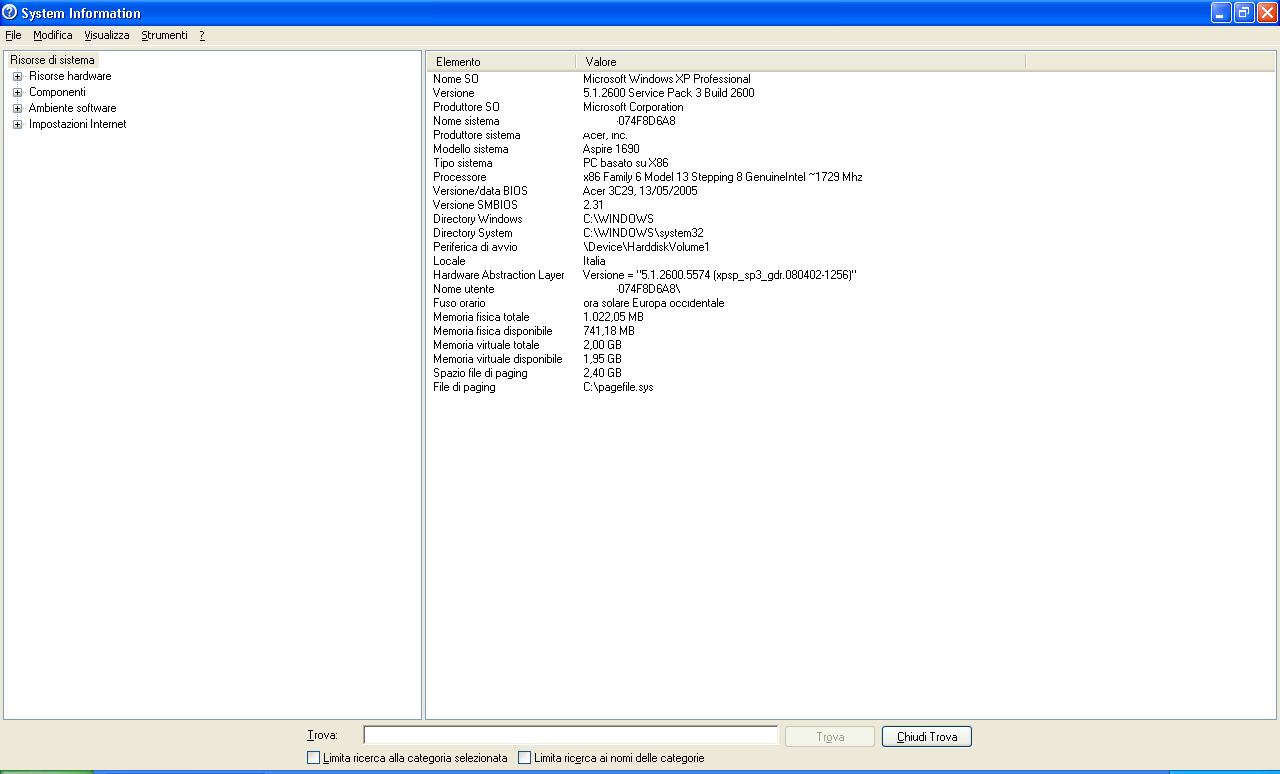Enable Limita ricerca ai nomi delle categorie
1280x774 pixels.
coord(525,758)
